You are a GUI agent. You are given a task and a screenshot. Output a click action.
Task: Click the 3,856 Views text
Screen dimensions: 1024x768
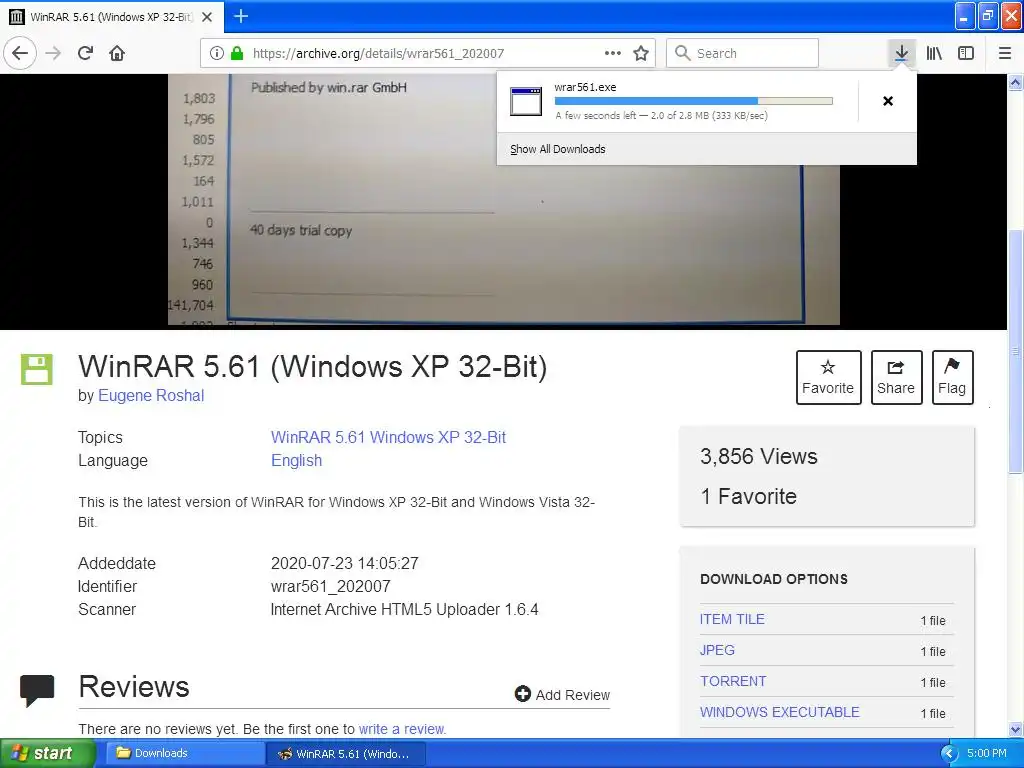758,456
